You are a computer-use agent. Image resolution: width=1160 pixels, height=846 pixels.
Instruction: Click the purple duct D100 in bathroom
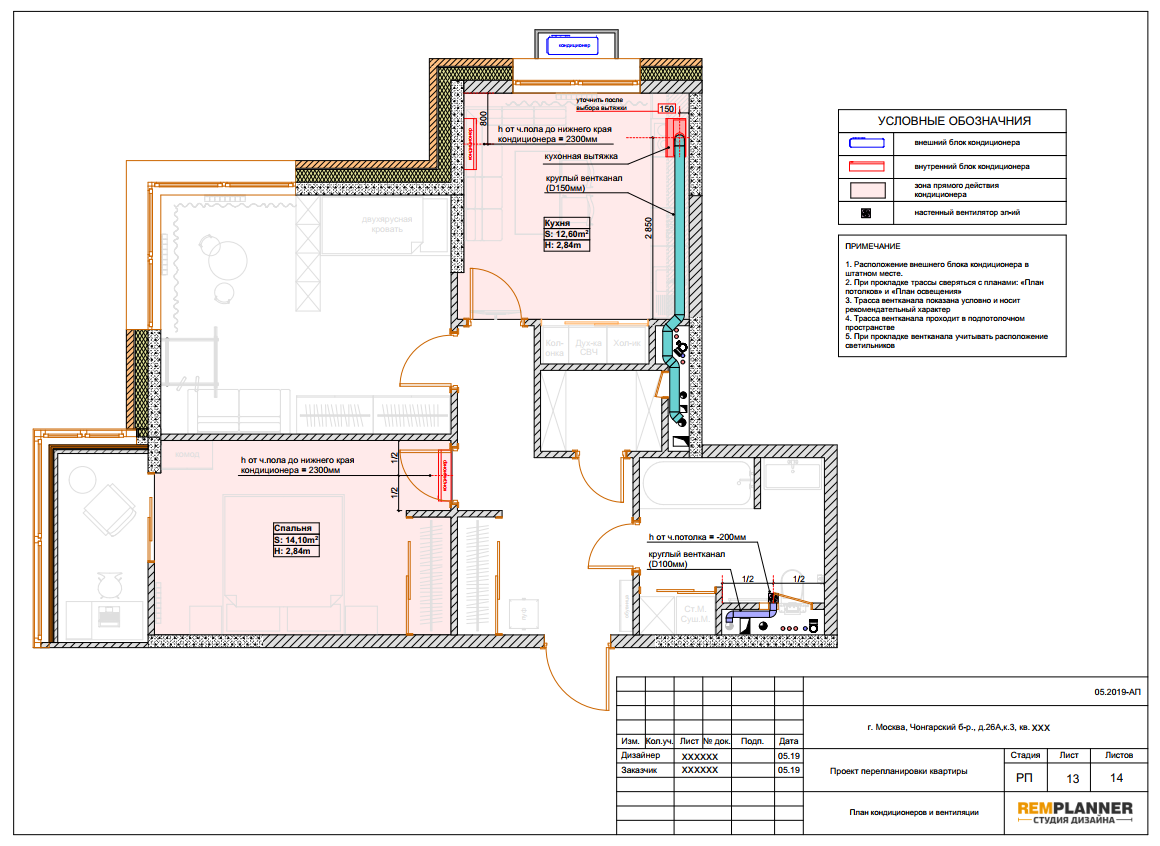[x=751, y=613]
